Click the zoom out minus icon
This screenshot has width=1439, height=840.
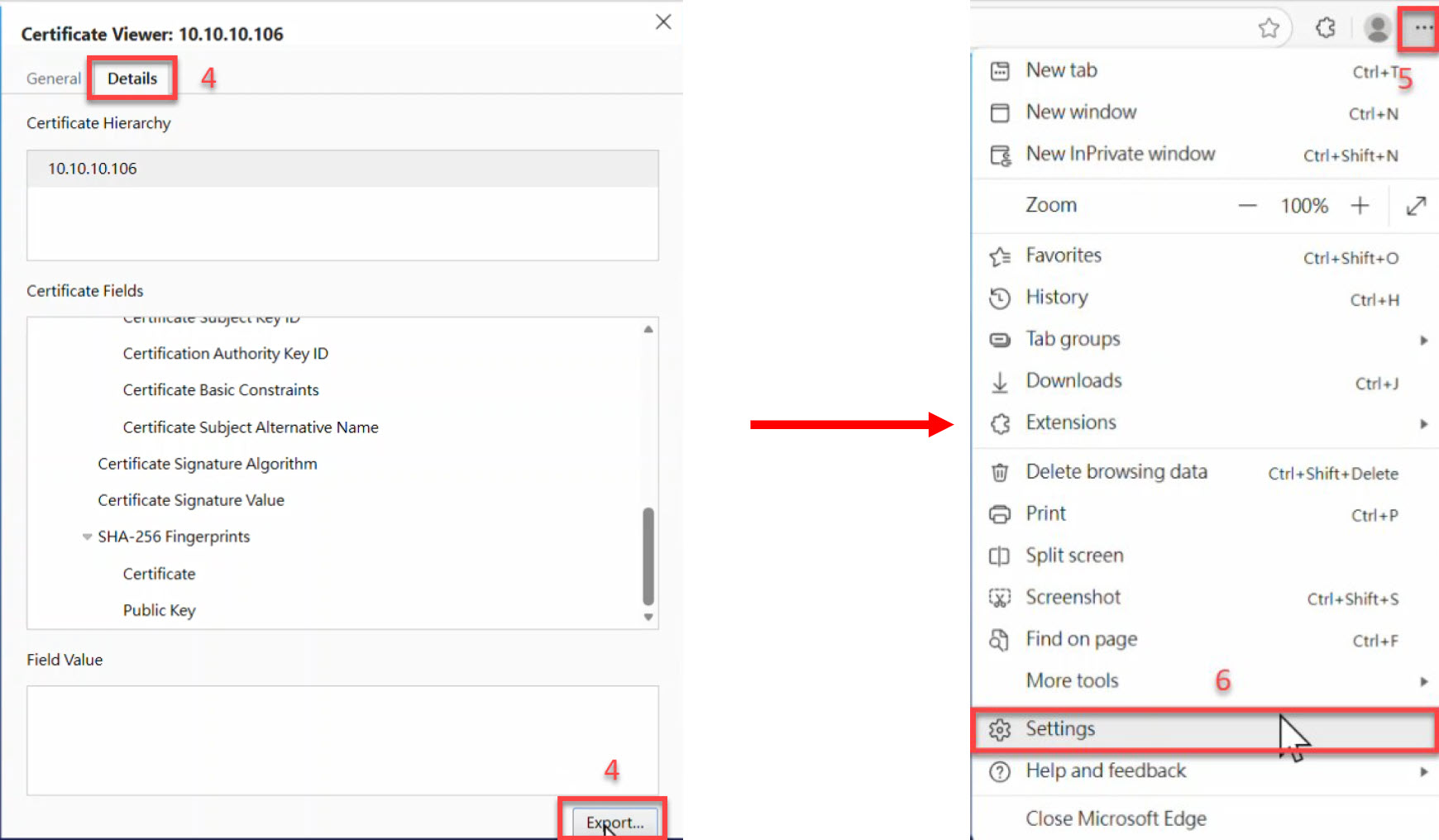1247,206
